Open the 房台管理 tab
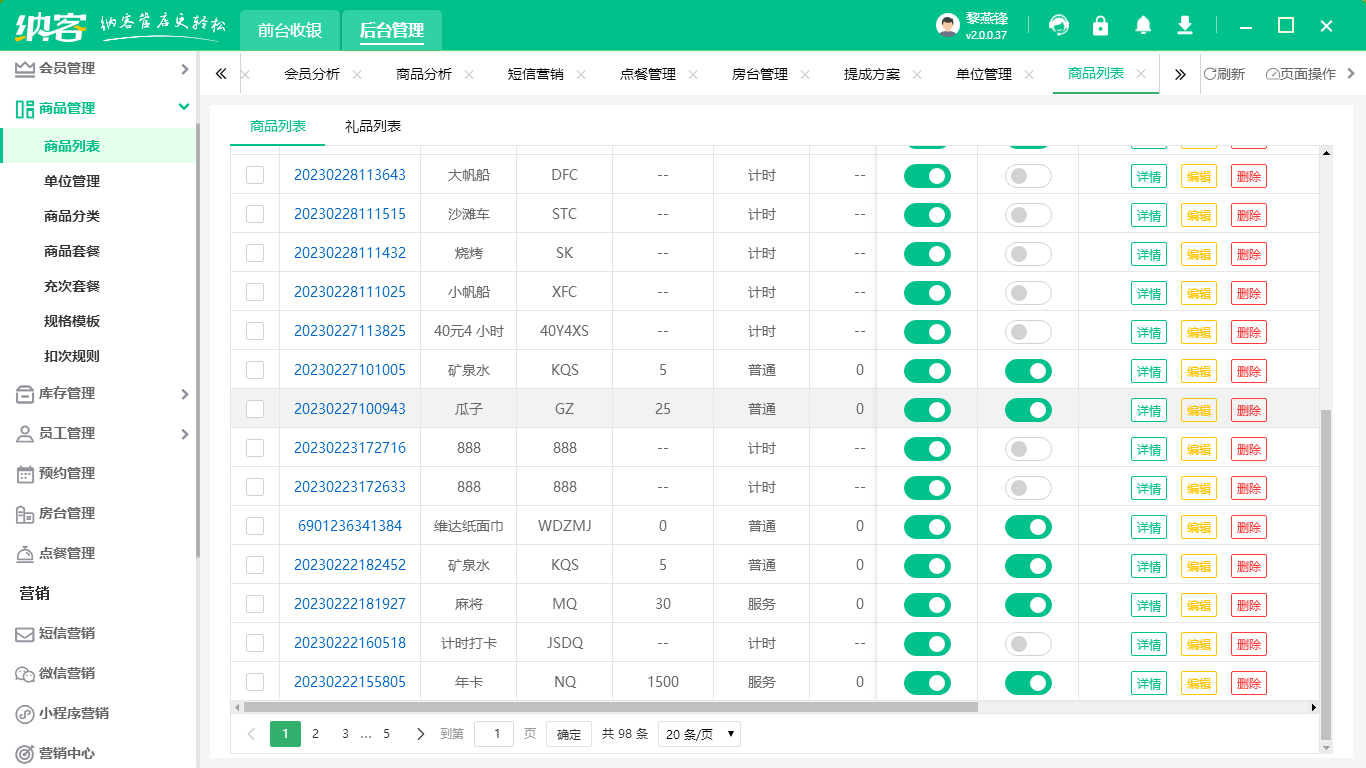Viewport: 1366px width, 768px height. click(x=761, y=73)
